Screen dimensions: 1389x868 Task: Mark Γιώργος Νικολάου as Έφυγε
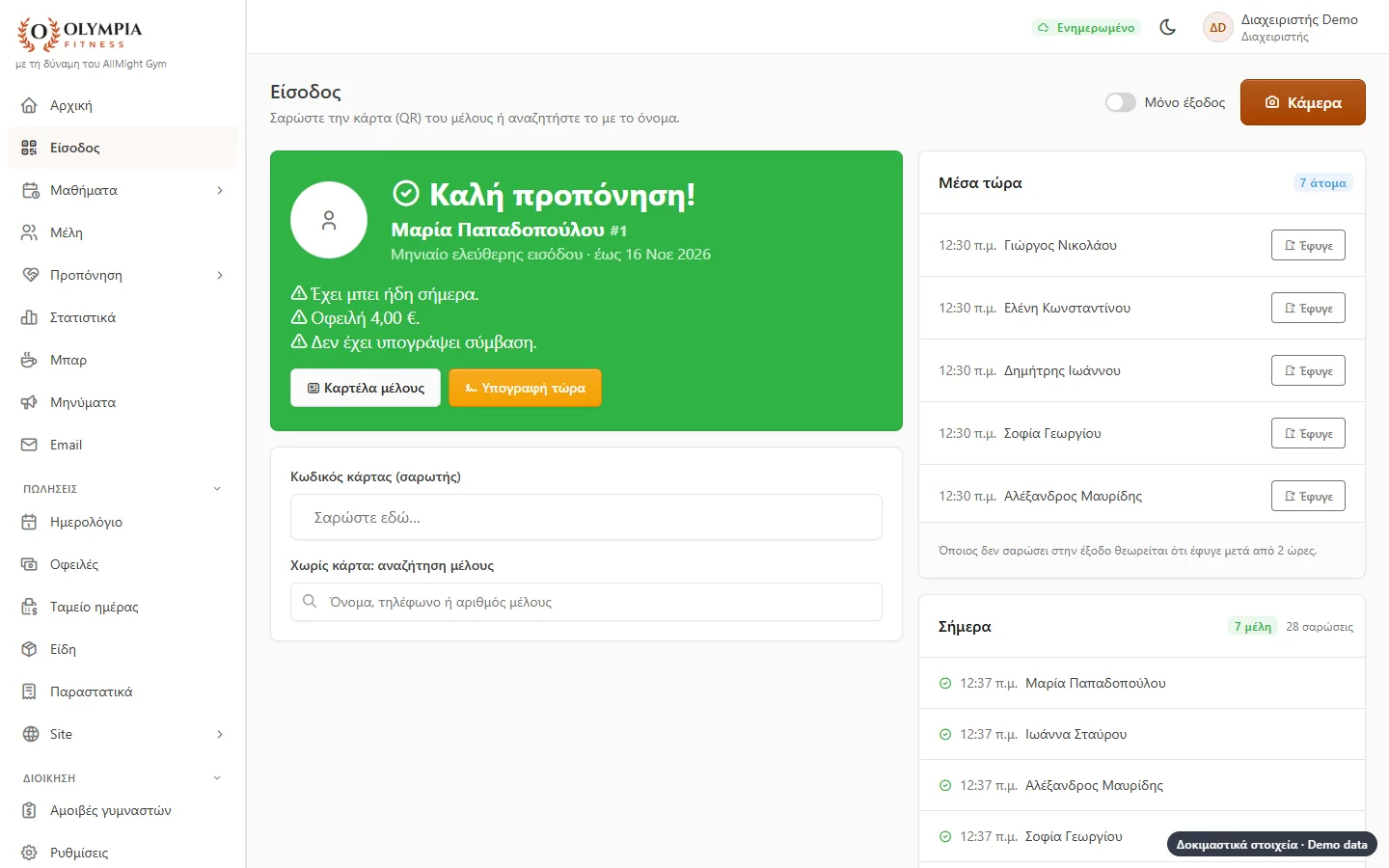tap(1308, 245)
